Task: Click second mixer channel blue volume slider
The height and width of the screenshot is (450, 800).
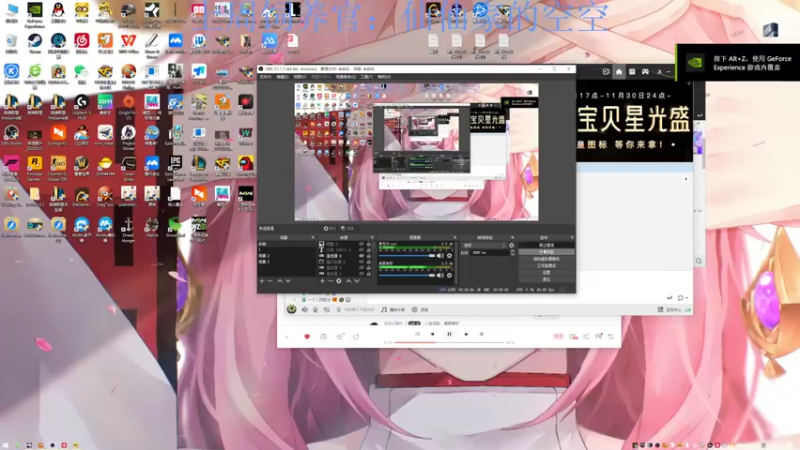Action: 407,276
